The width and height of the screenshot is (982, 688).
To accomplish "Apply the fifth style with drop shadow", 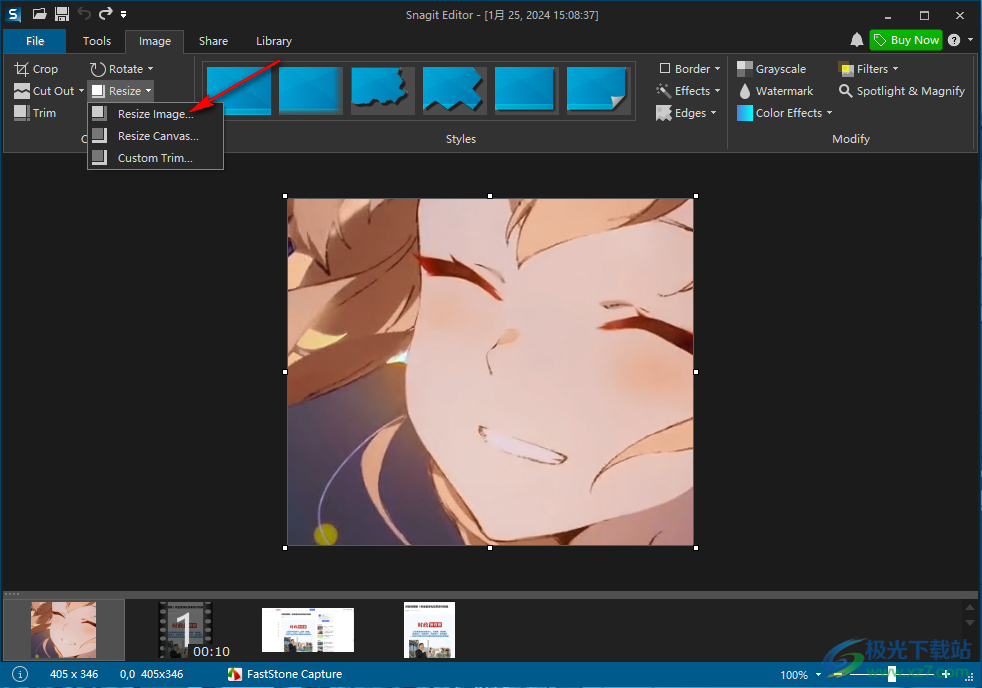I will [x=527, y=90].
